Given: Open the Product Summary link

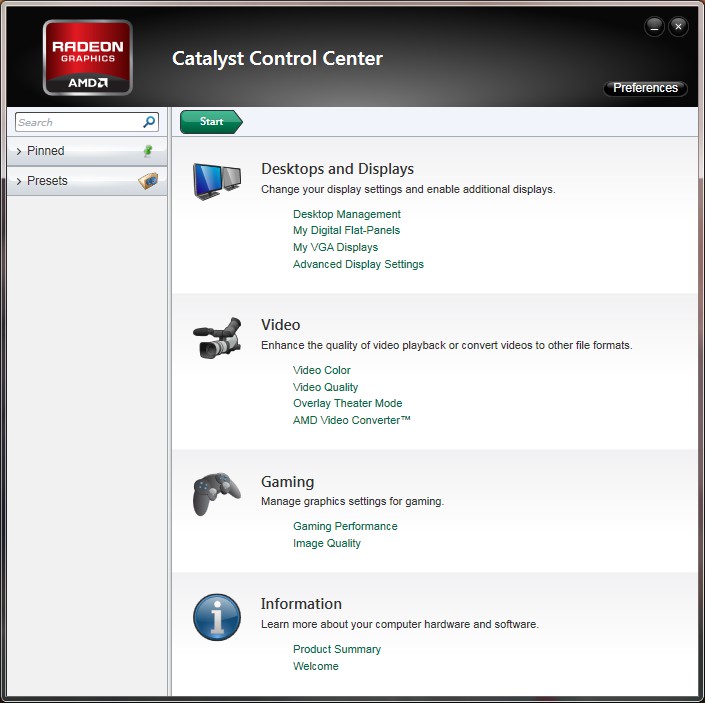Looking at the screenshot, I should 337,649.
